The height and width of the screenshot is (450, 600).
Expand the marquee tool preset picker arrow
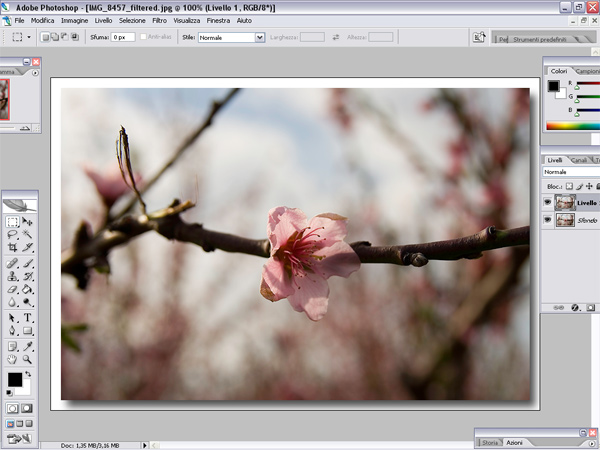(30, 37)
